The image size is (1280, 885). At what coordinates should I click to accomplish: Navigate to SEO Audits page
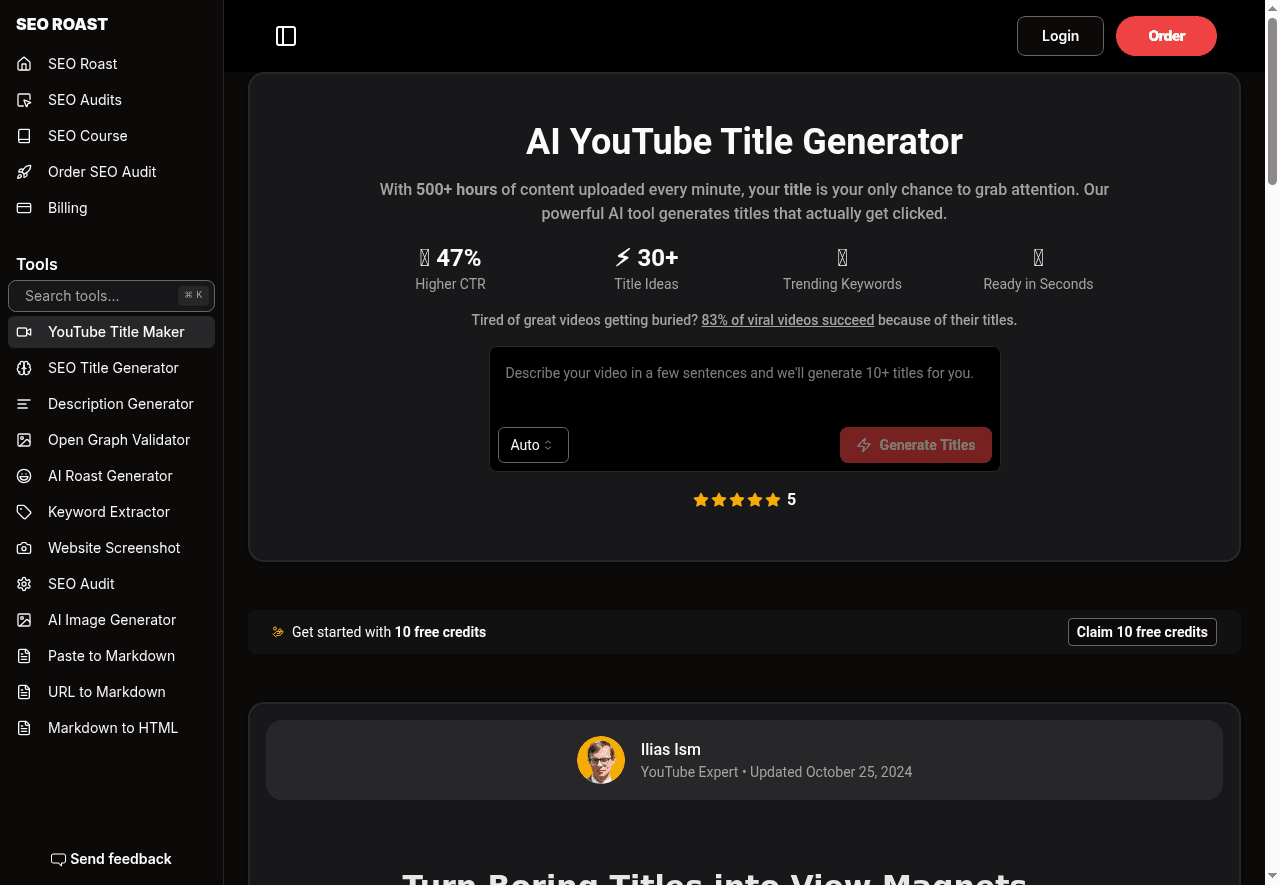tap(84, 100)
